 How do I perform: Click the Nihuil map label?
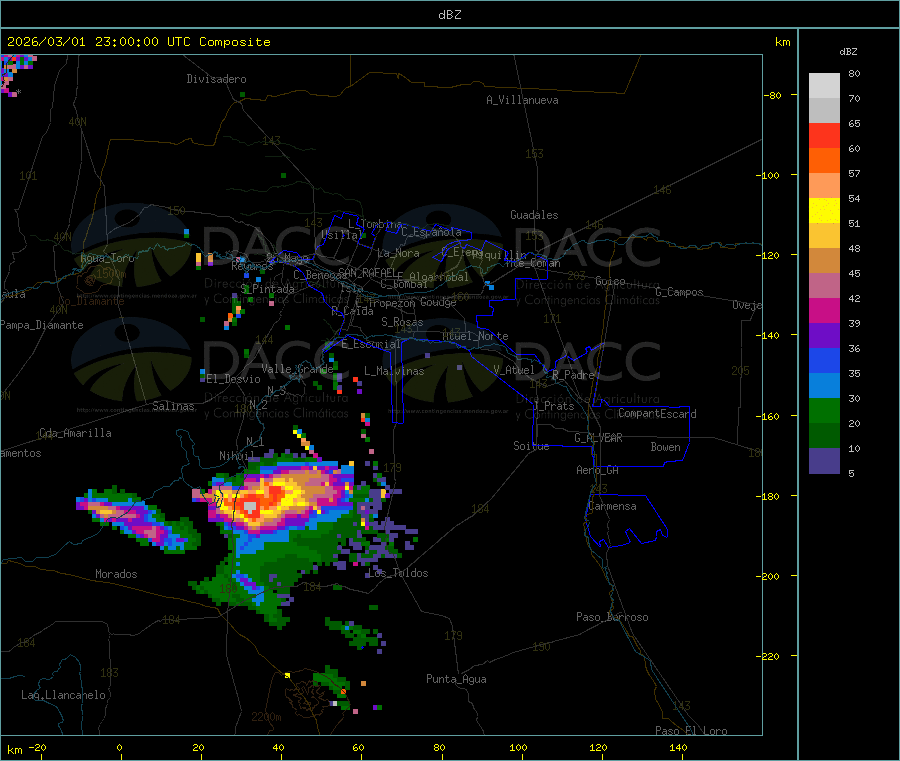[237, 456]
